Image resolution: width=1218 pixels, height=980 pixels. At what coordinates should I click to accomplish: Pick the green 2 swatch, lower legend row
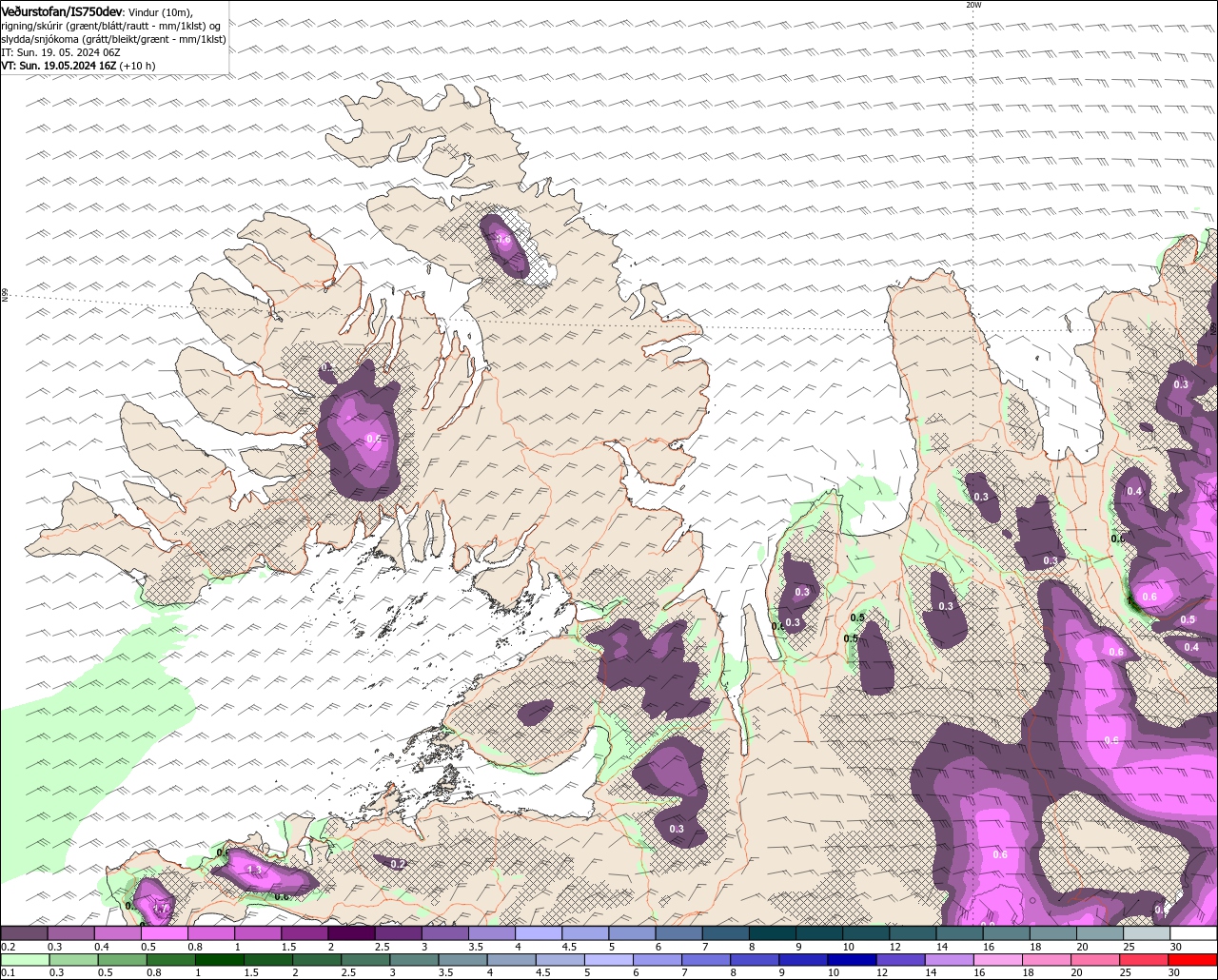(317, 959)
